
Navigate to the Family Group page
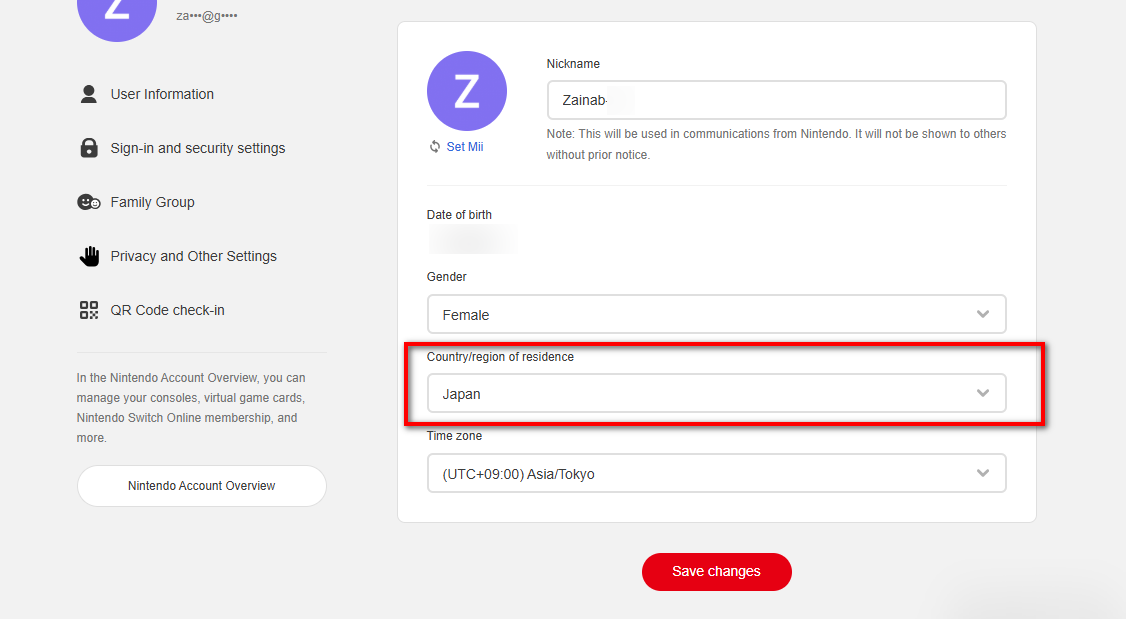(x=152, y=201)
